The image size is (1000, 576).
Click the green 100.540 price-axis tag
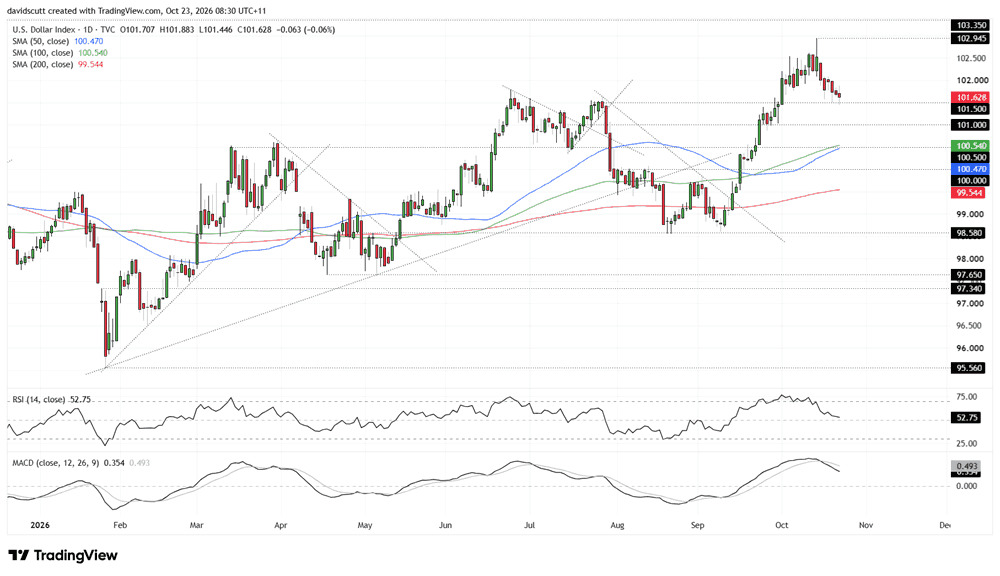[969, 145]
